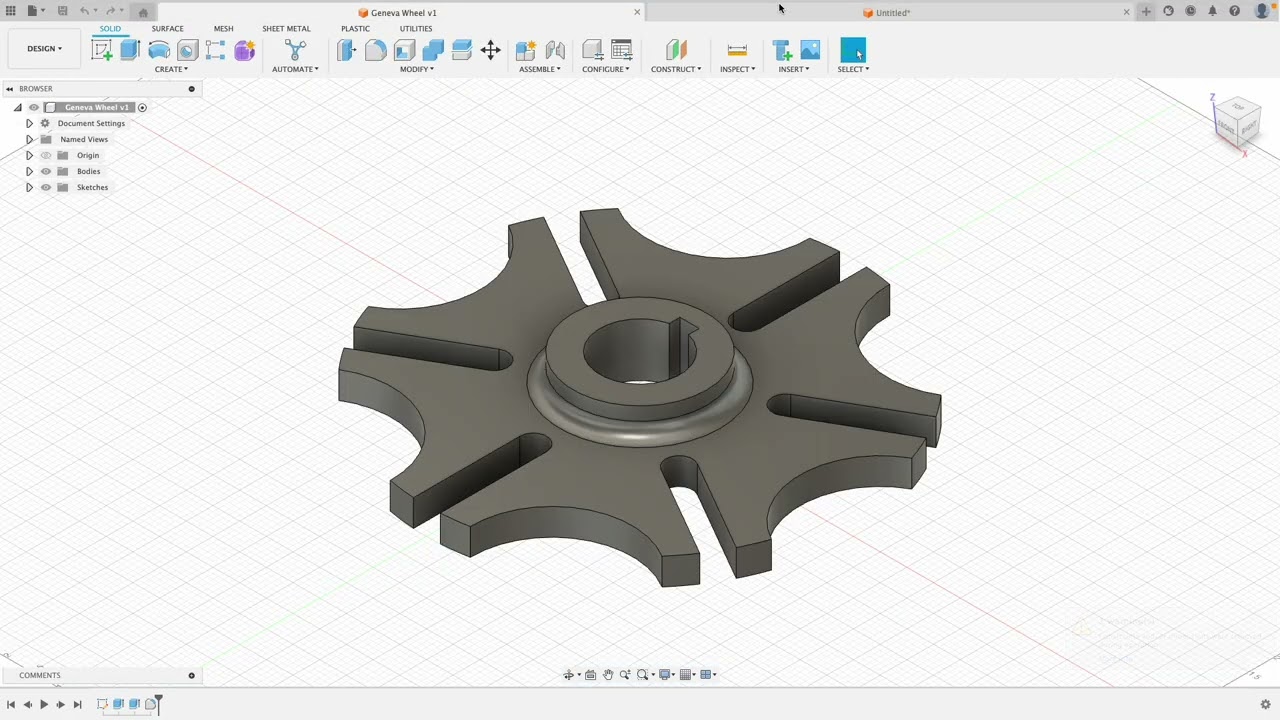
Task: Play the design timeline
Action: [x=44, y=705]
